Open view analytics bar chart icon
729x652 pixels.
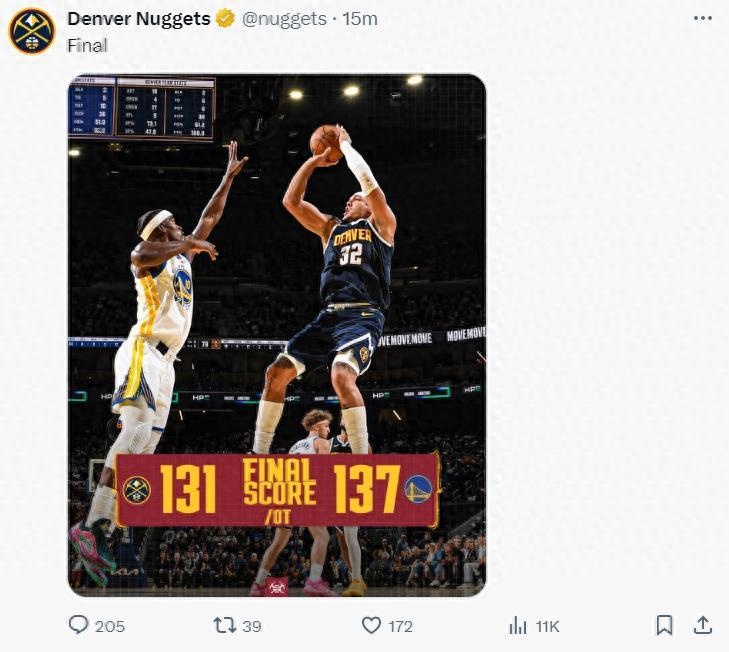click(518, 626)
